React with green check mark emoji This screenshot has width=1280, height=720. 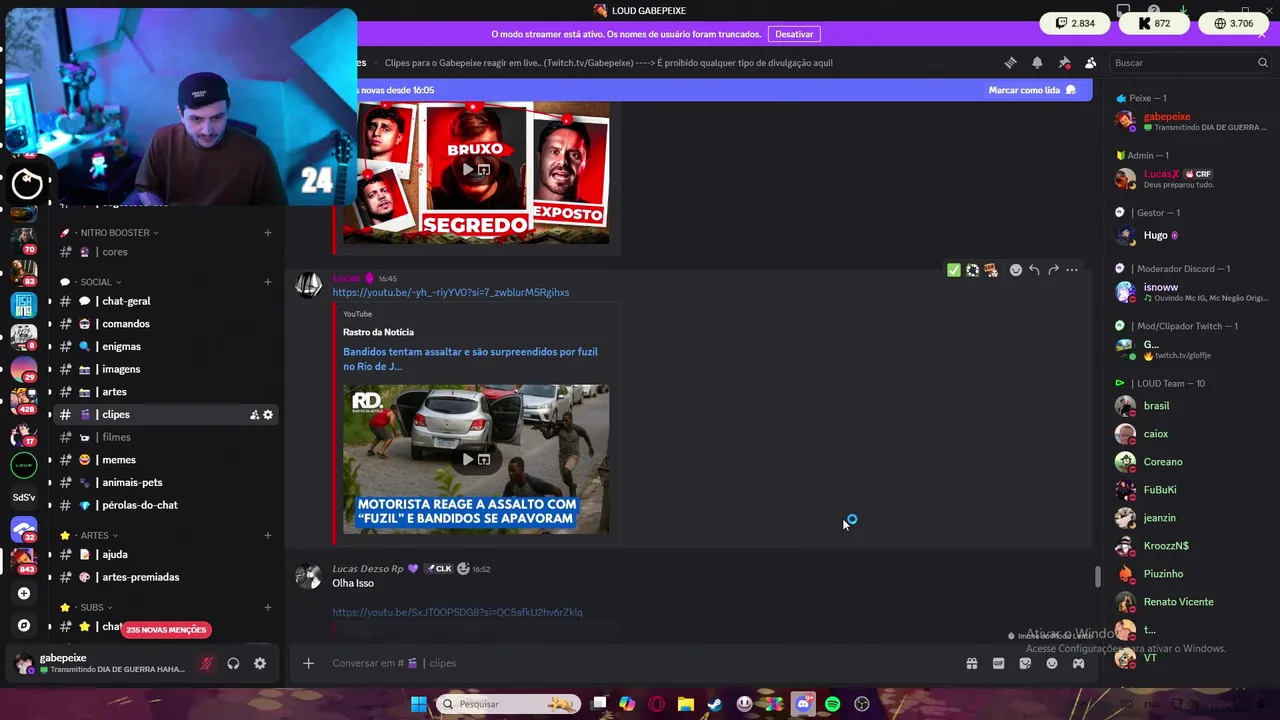pyautogui.click(x=953, y=270)
